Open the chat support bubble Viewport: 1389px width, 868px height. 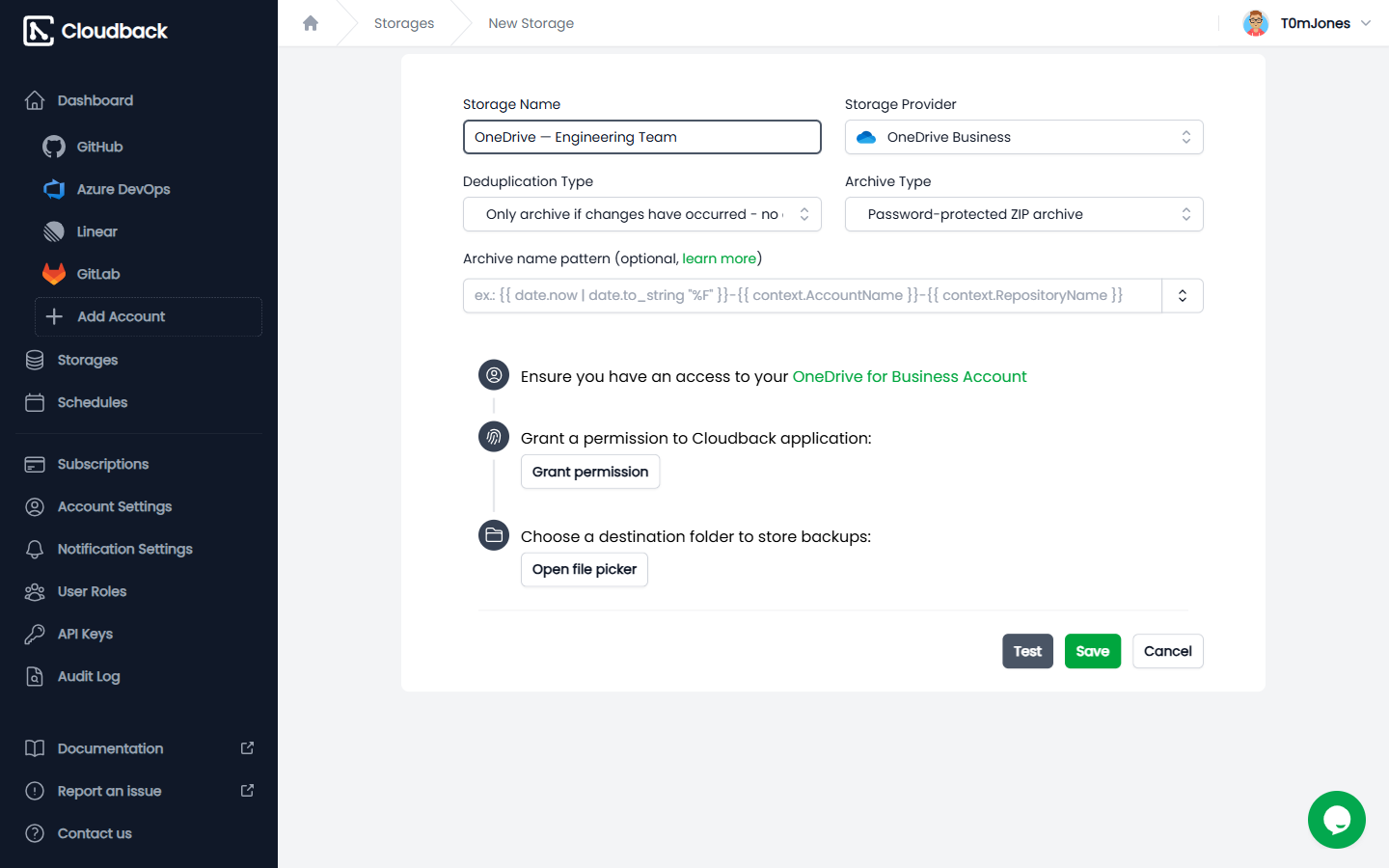pos(1337,820)
